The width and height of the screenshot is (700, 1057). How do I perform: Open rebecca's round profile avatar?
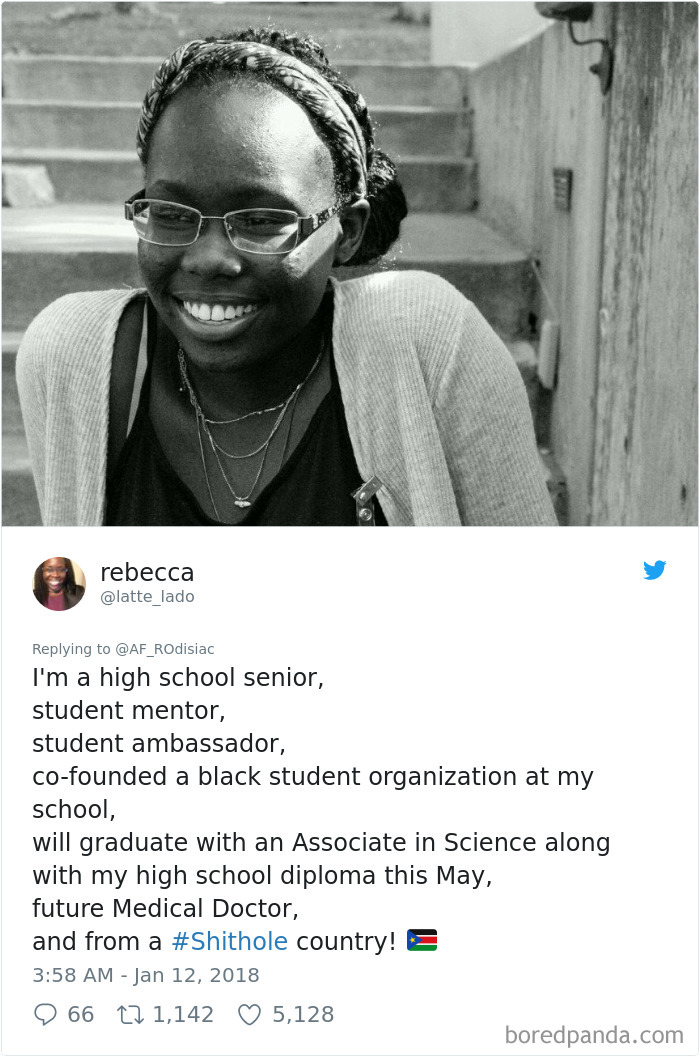click(59, 584)
